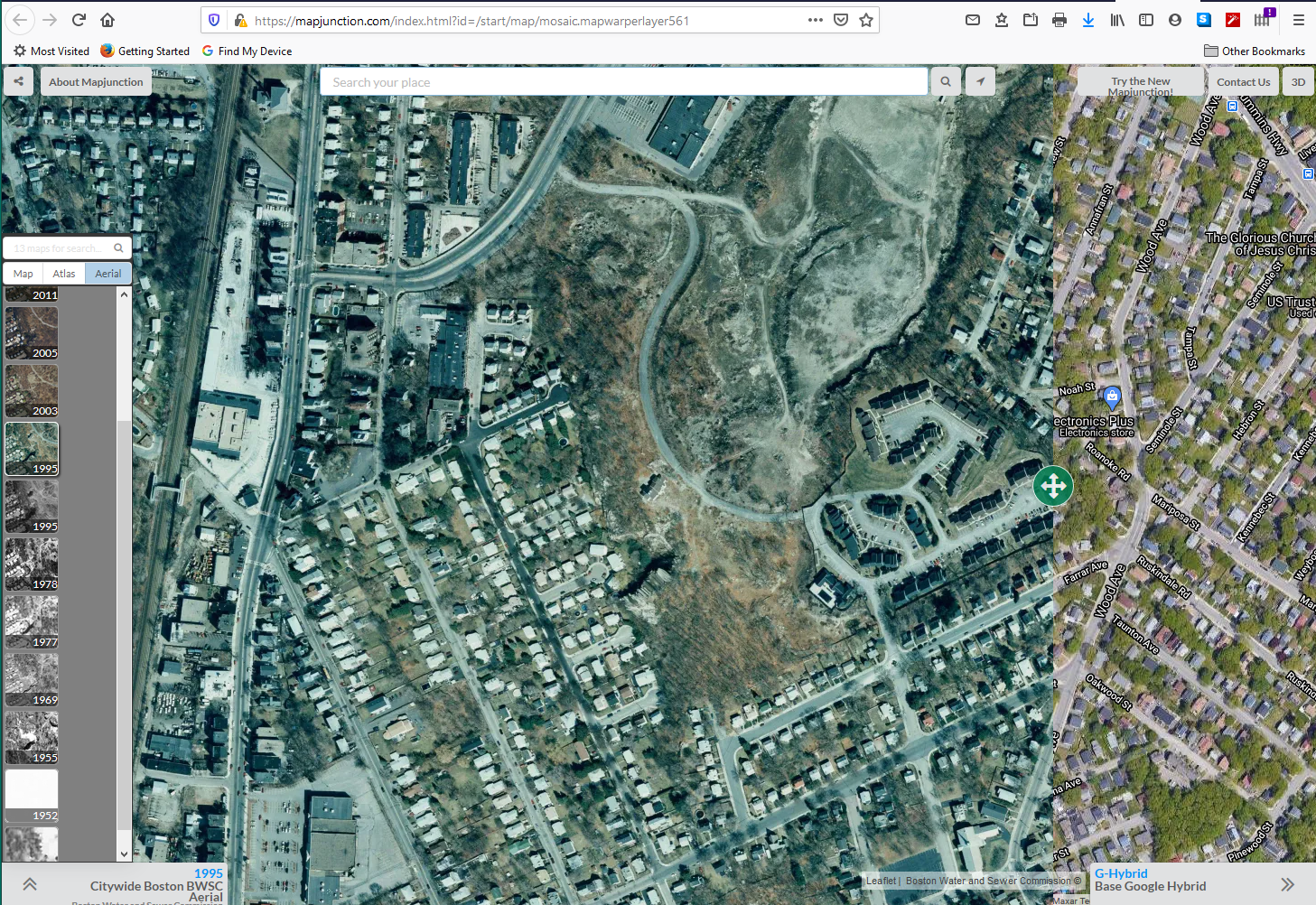Viewport: 1316px width, 905px height.
Task: Open the Firefox hamburger menu
Action: (x=1298, y=19)
